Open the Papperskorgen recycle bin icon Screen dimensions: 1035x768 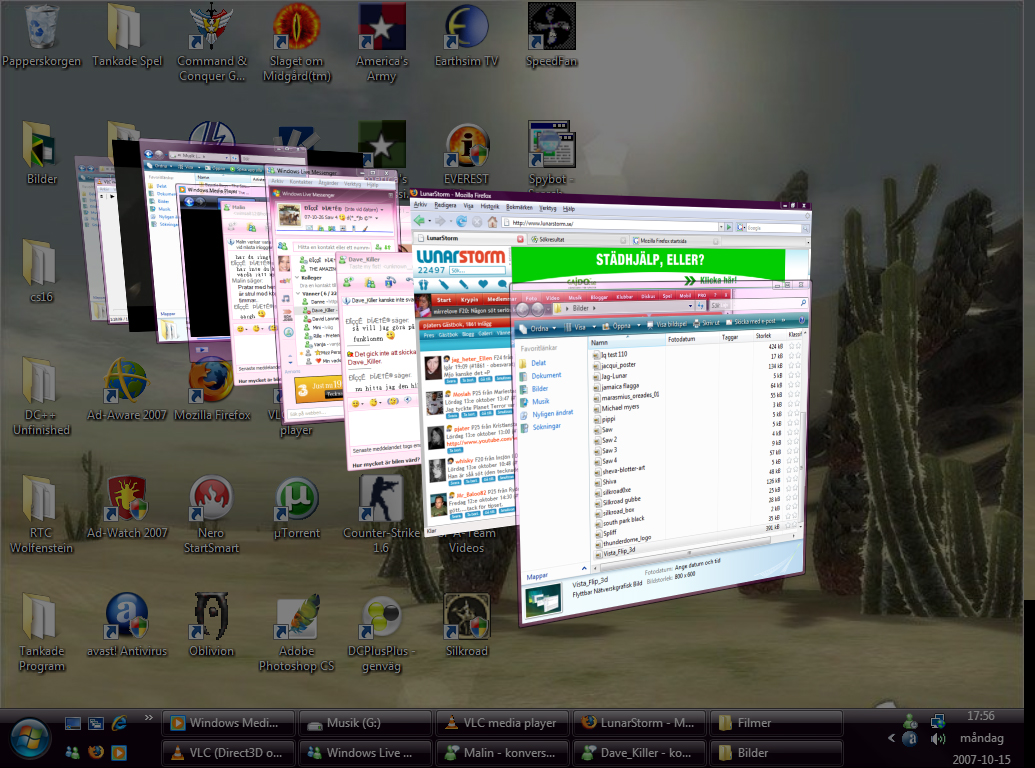click(41, 28)
